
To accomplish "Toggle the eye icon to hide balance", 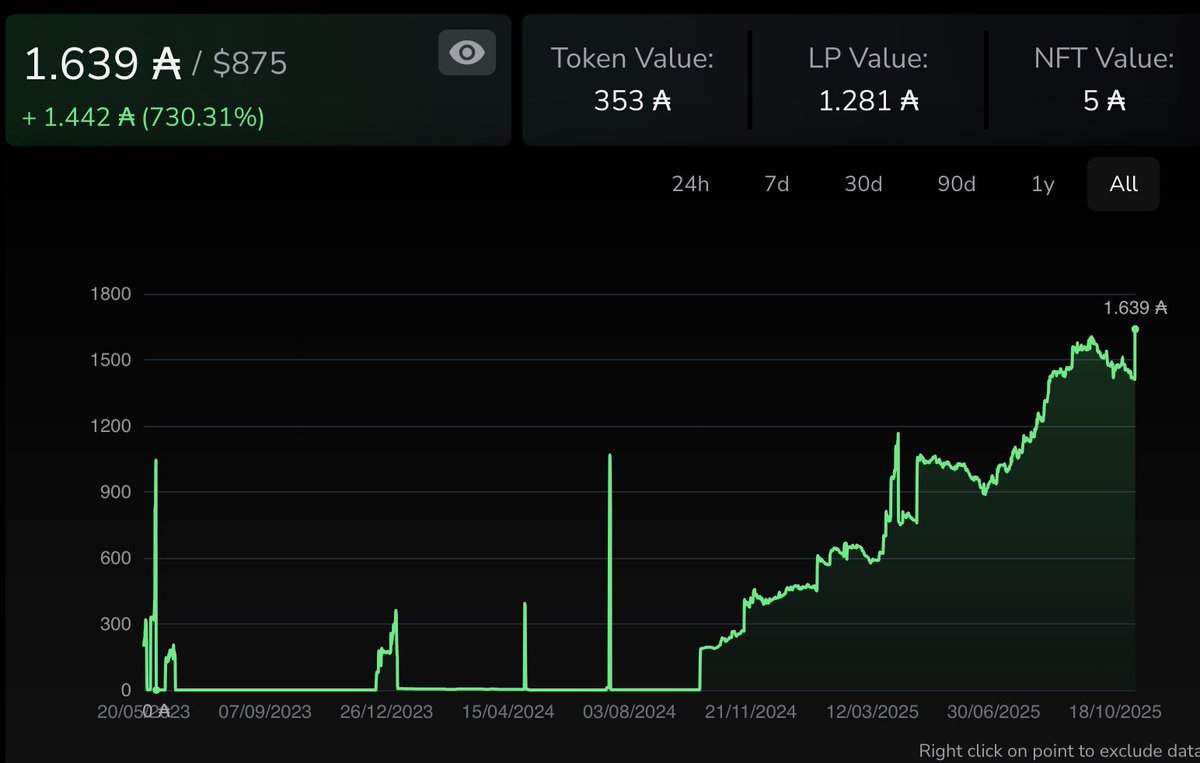I will [467, 52].
